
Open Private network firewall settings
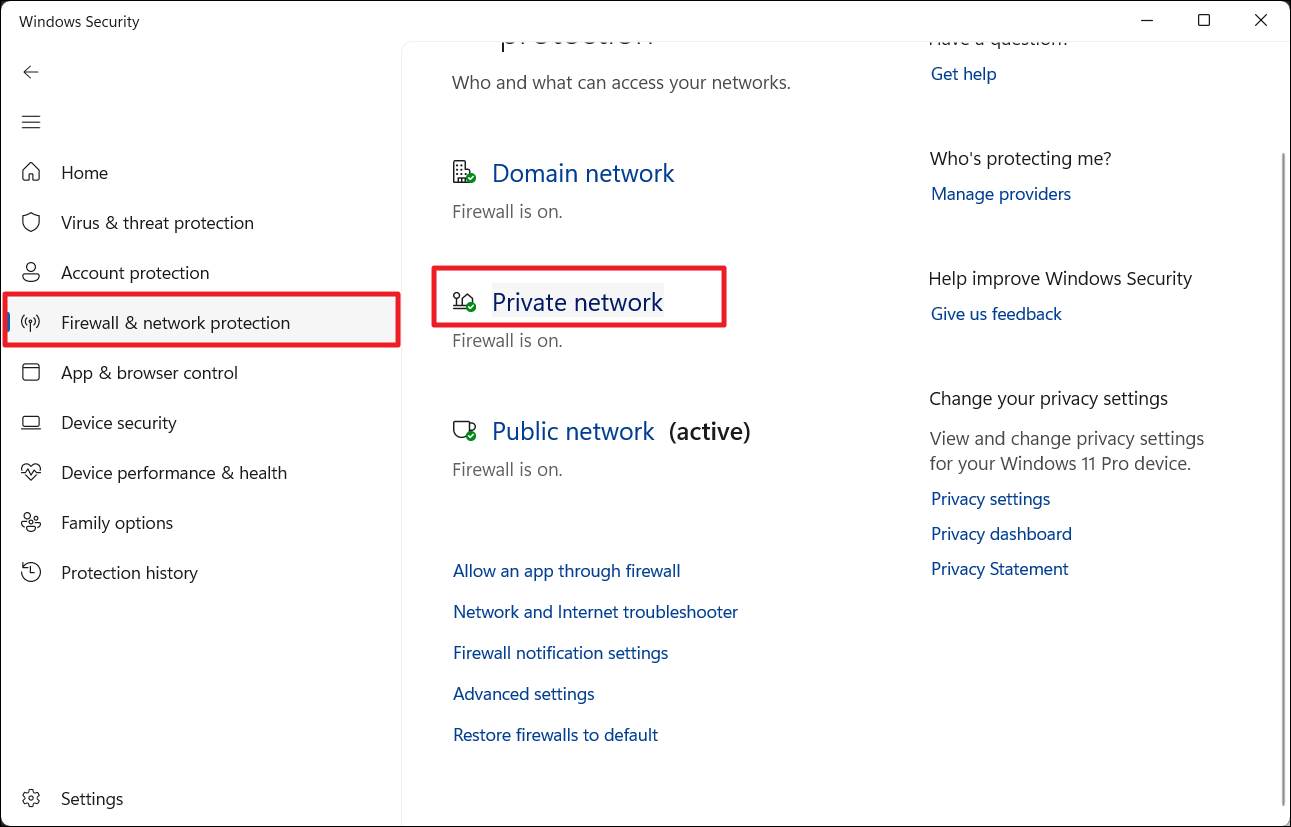pos(577,302)
